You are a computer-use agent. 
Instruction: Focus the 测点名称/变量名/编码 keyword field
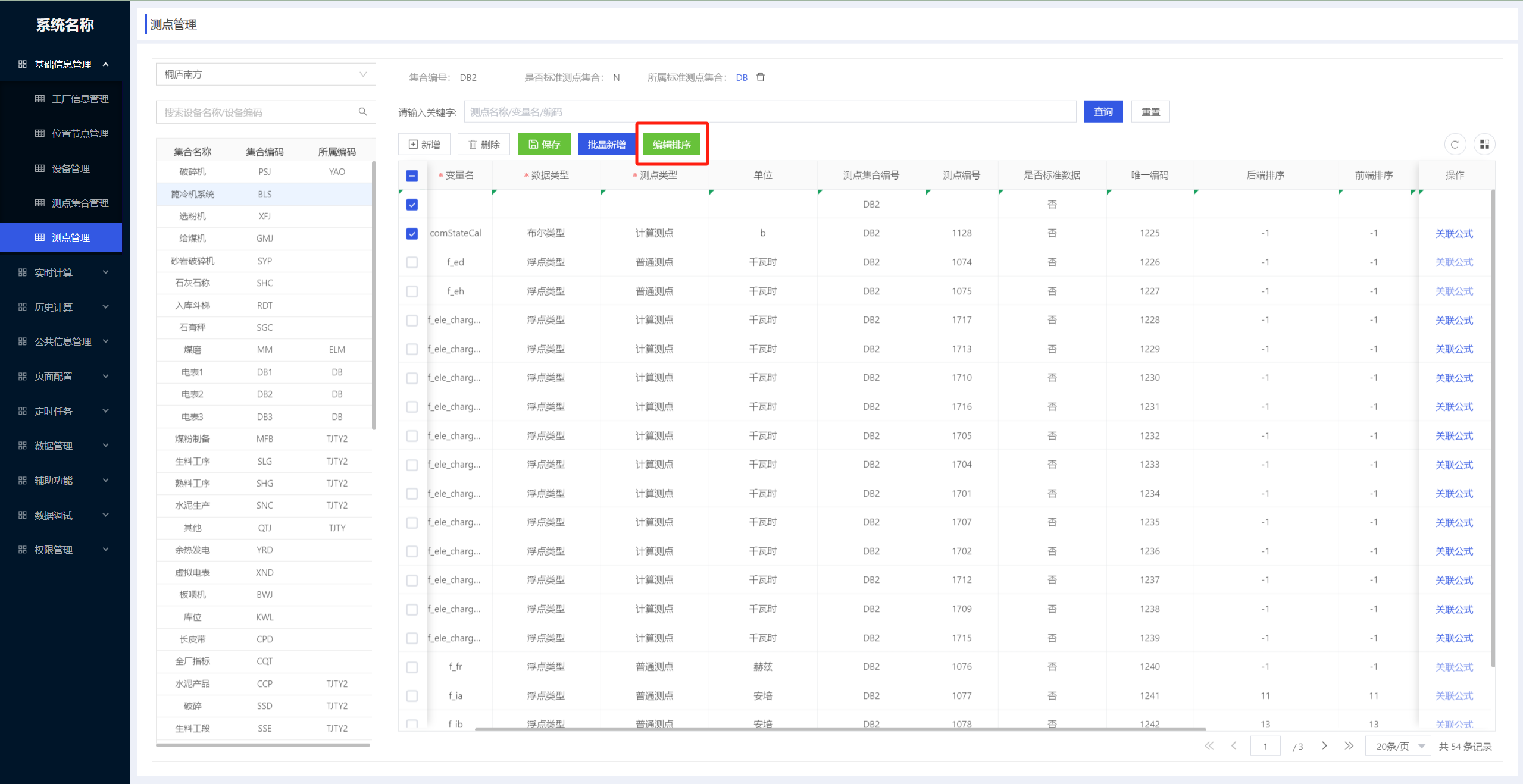pos(770,112)
